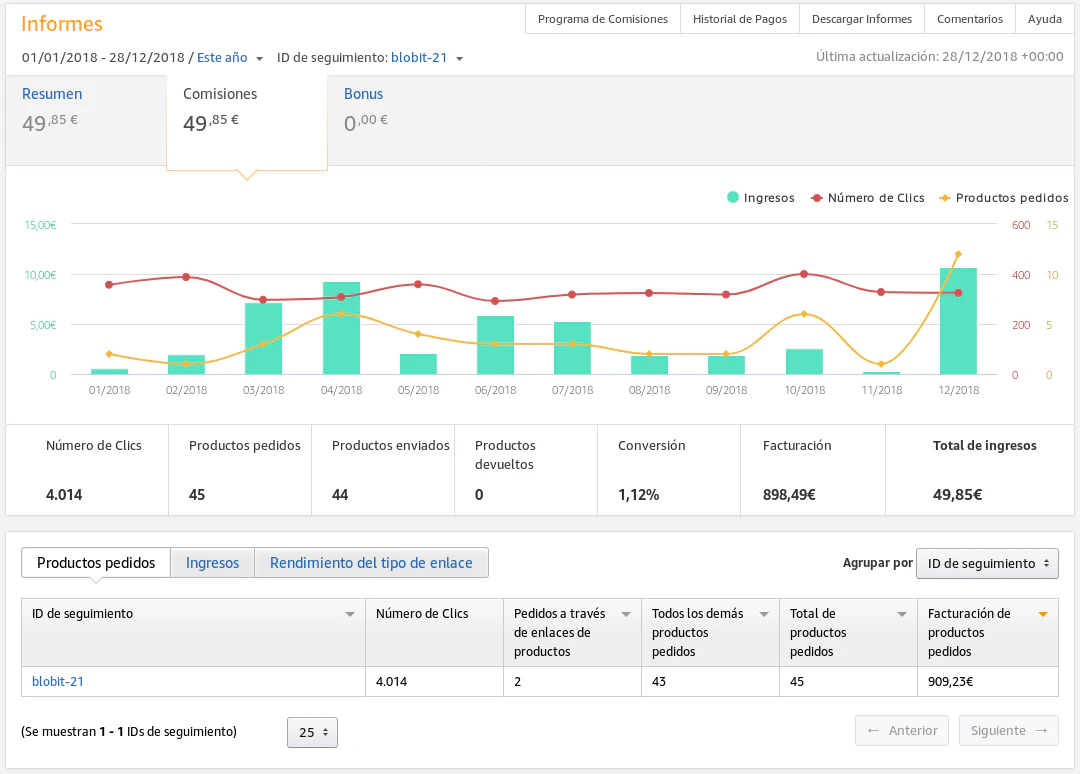This screenshot has width=1080, height=774.
Task: Sort by ID de seguimiento column arrow
Action: 350,614
